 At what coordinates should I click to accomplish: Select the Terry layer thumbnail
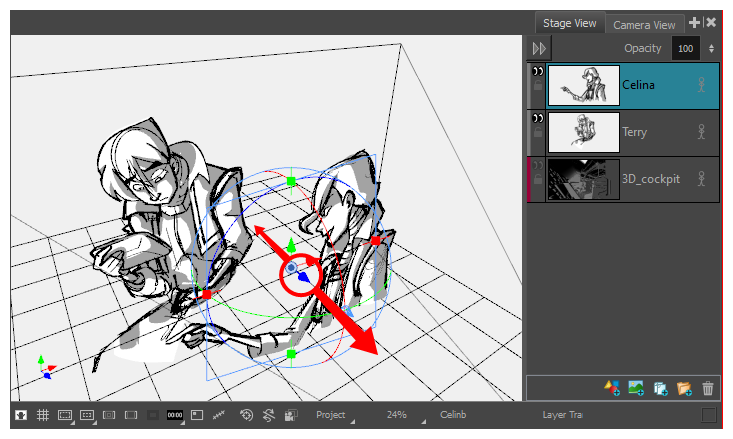tap(584, 132)
